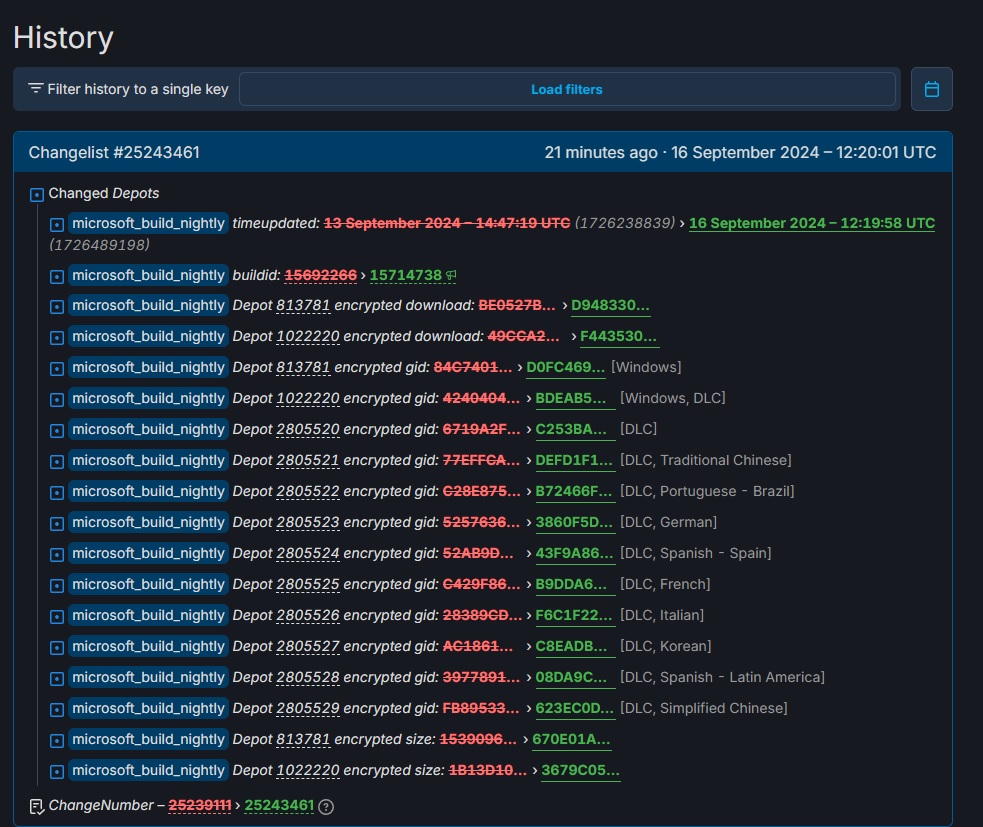Click icon beside Depot 2805527 encrypted gid row
983x827 pixels.
57,648
